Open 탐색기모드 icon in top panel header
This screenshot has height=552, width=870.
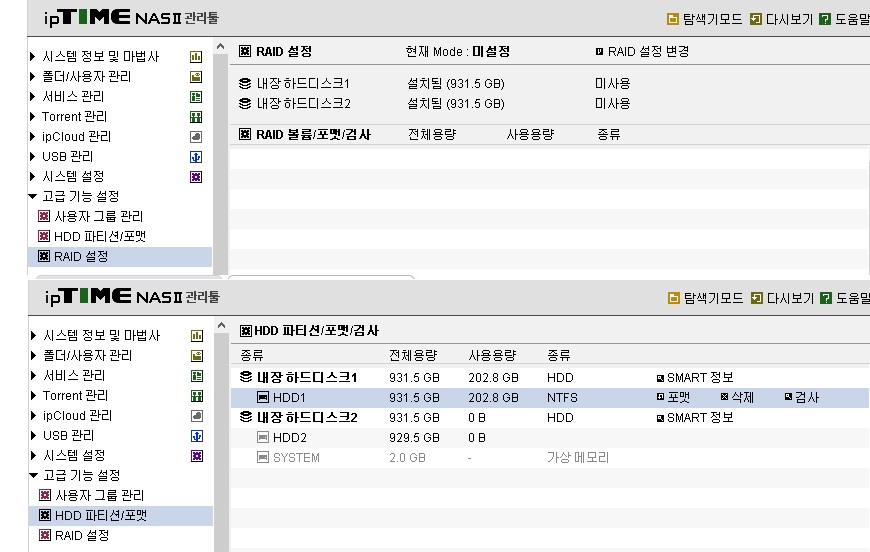[x=672, y=19]
